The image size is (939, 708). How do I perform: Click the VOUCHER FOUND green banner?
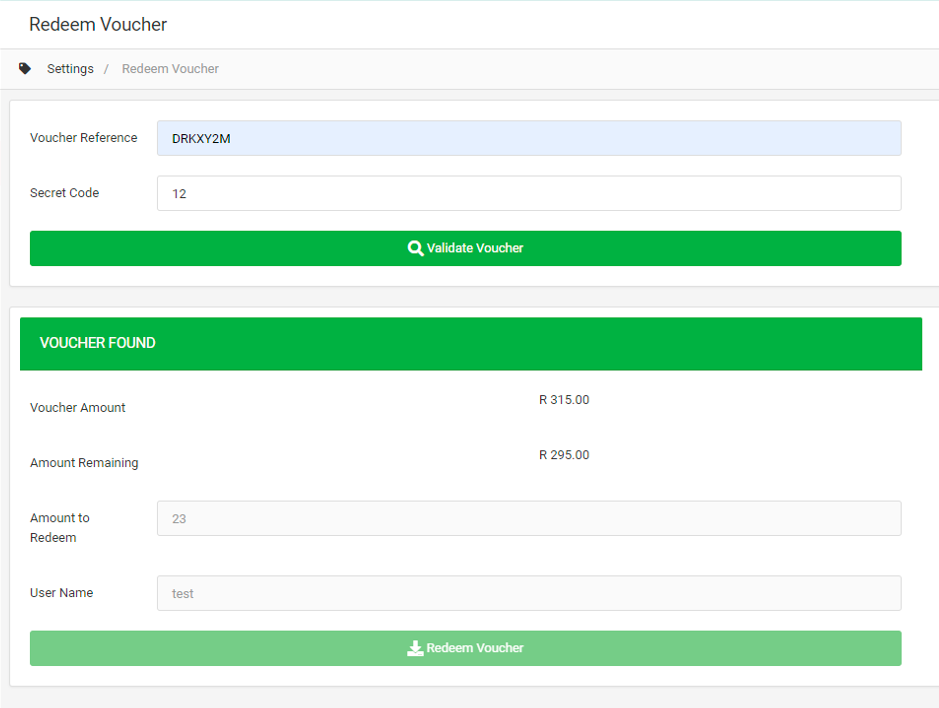[x=470, y=343]
